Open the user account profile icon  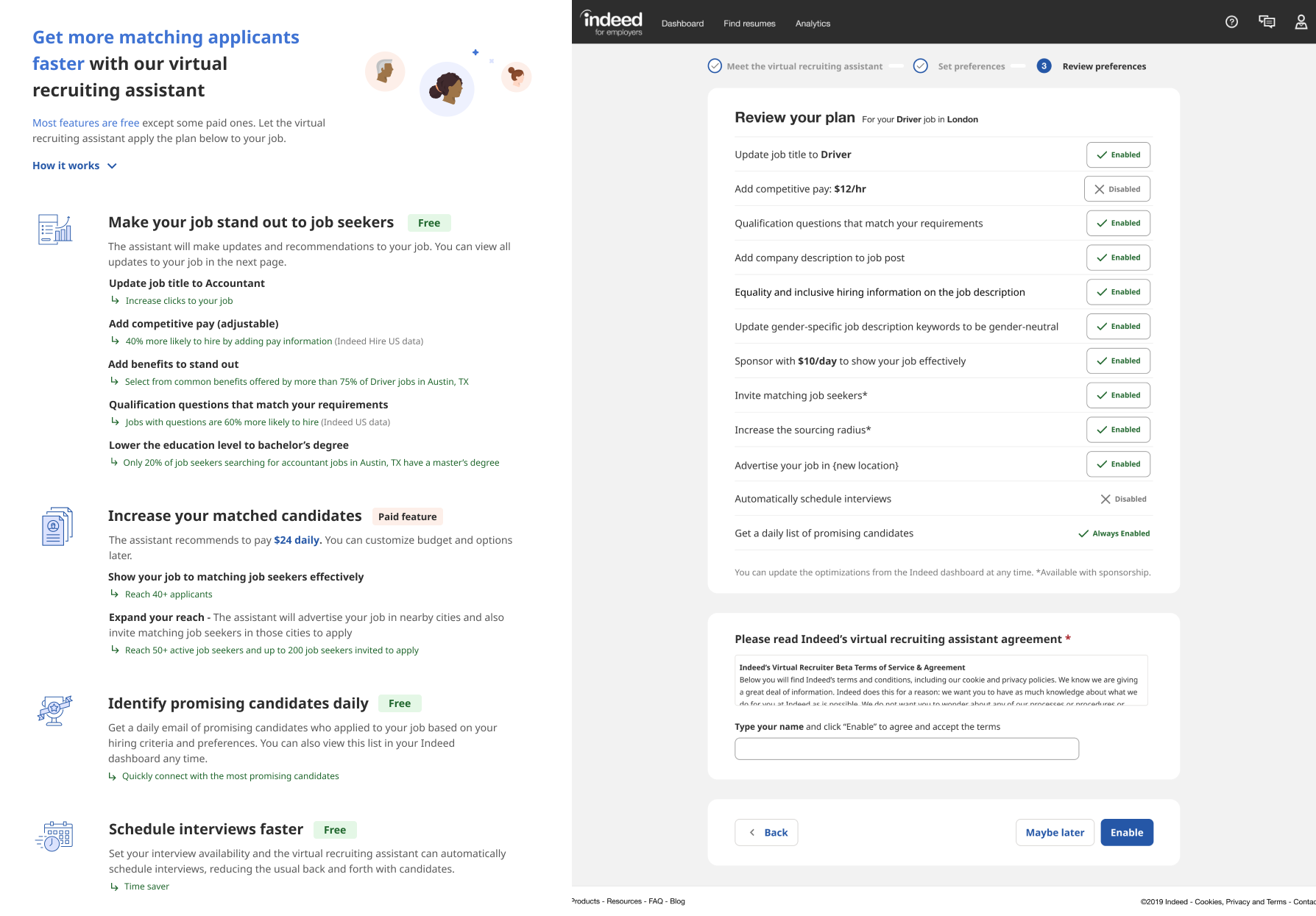[x=1301, y=22]
